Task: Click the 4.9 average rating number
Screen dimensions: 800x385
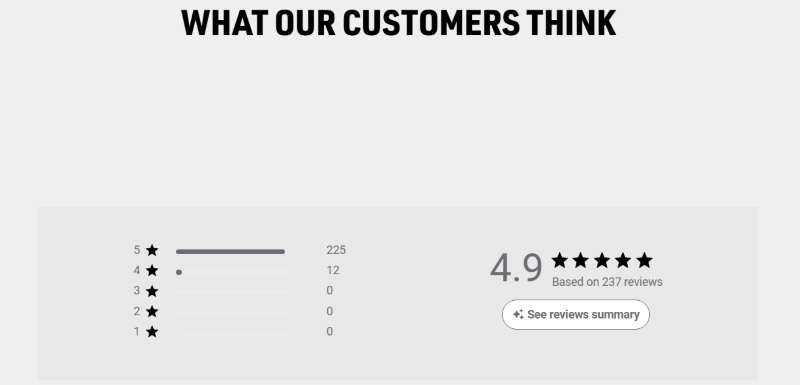Action: [x=516, y=268]
